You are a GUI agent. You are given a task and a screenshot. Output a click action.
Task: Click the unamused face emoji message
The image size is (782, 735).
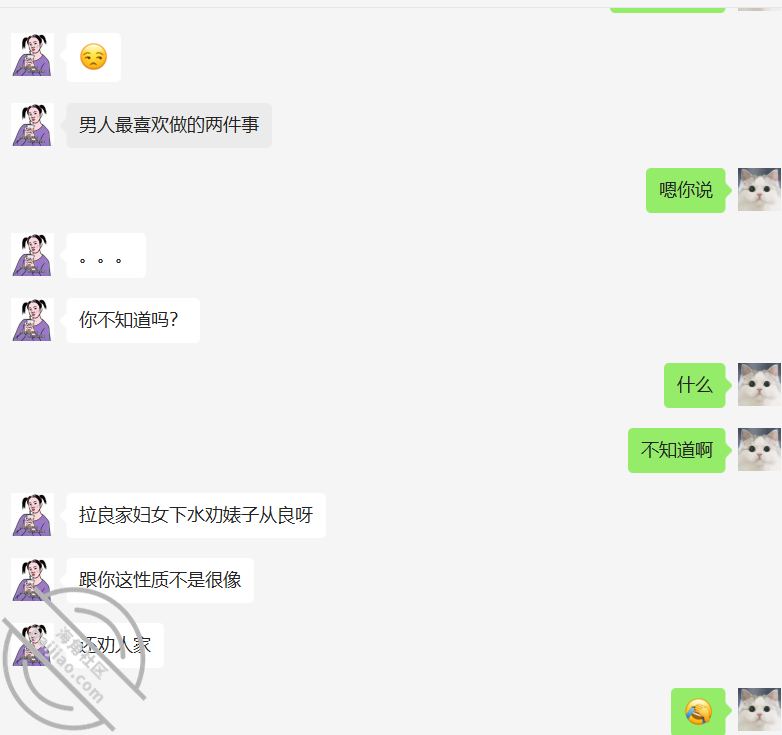pyautogui.click(x=93, y=57)
